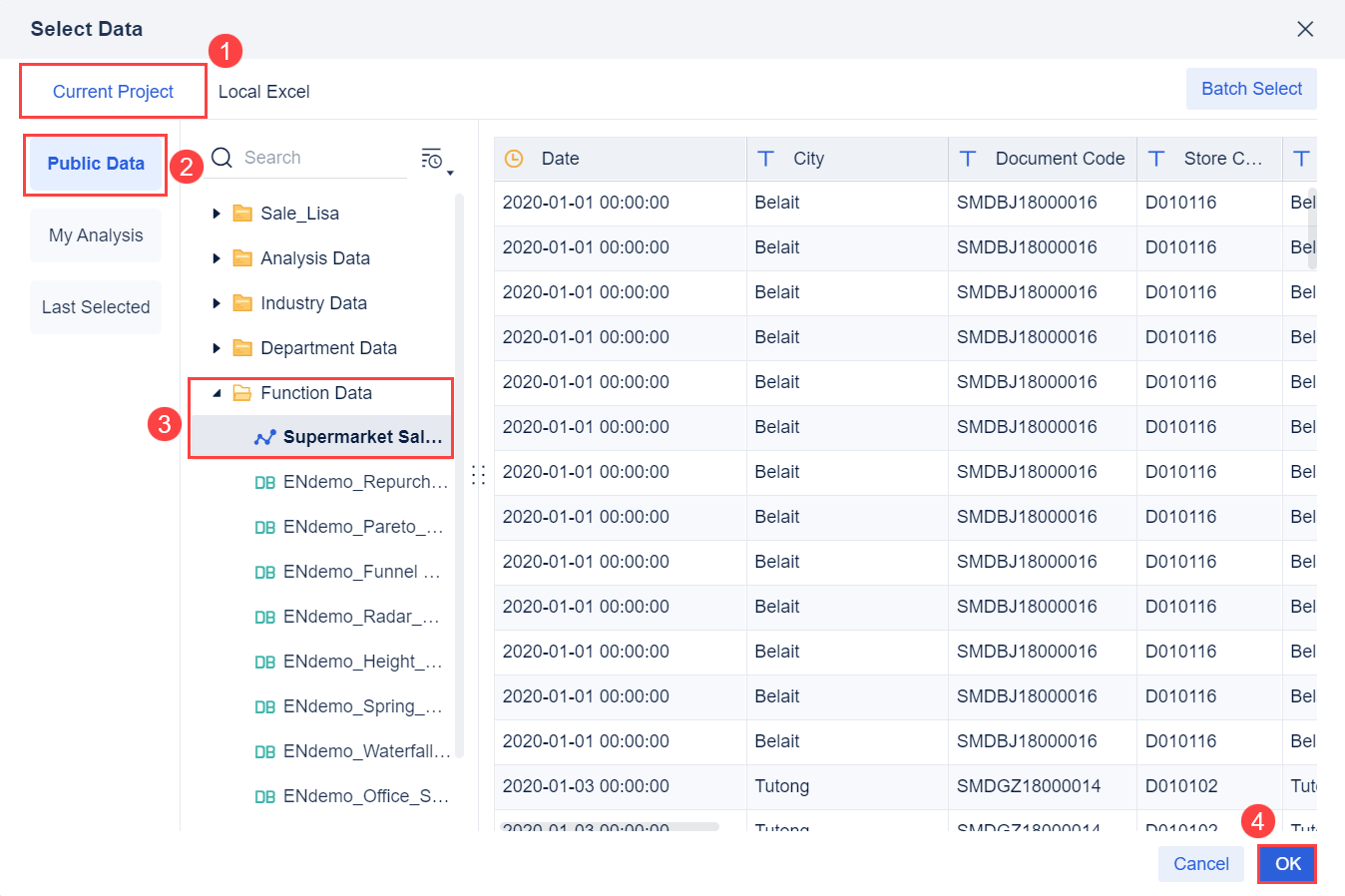
Task: Click the DB icon of ENdemo_Repurch dataset
Action: 265,482
